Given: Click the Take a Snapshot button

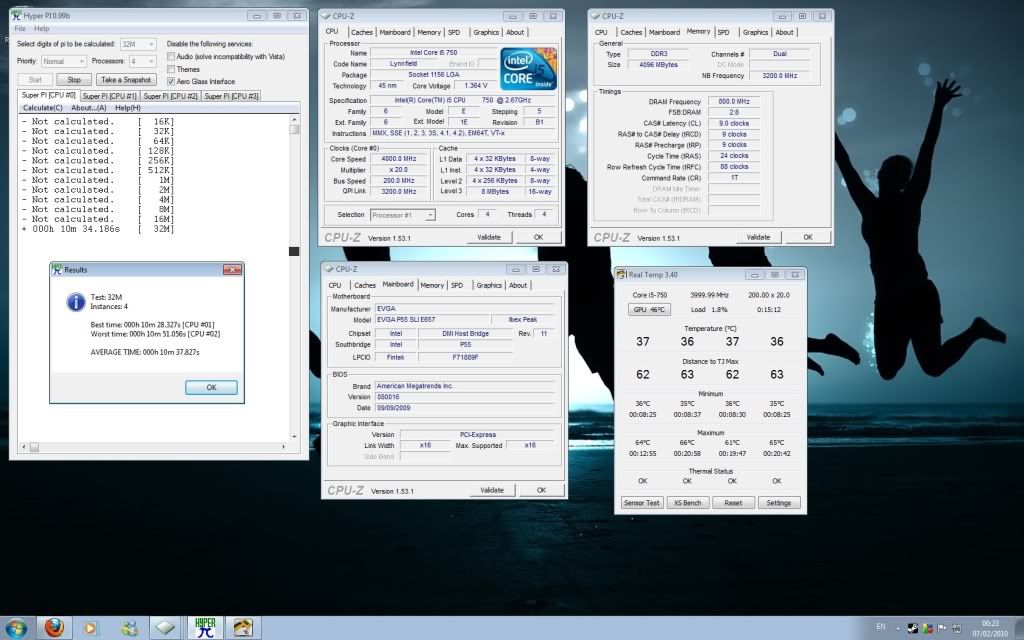Looking at the screenshot, I should click(x=125, y=79).
